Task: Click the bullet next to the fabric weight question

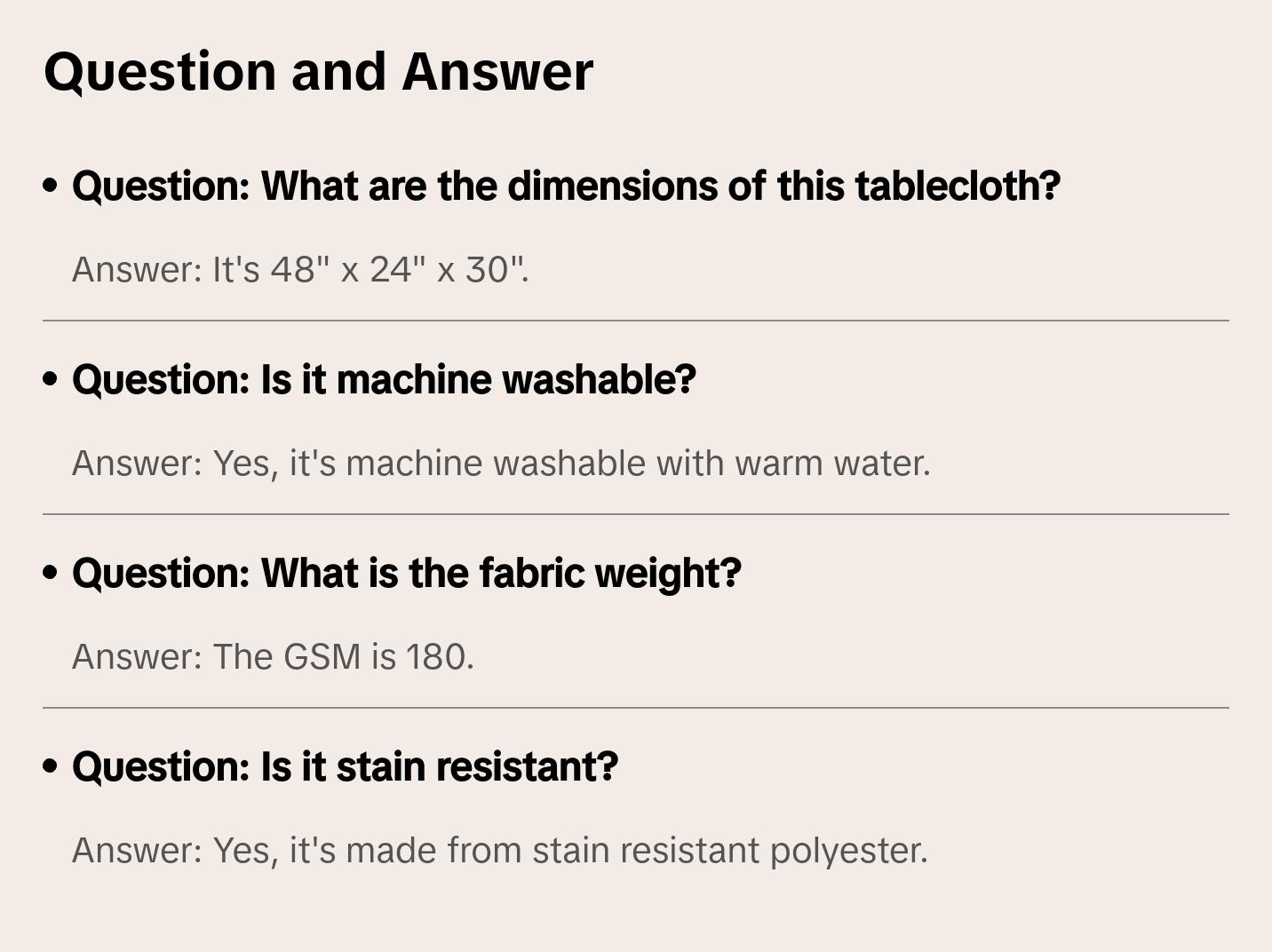Action: pyautogui.click(x=51, y=574)
